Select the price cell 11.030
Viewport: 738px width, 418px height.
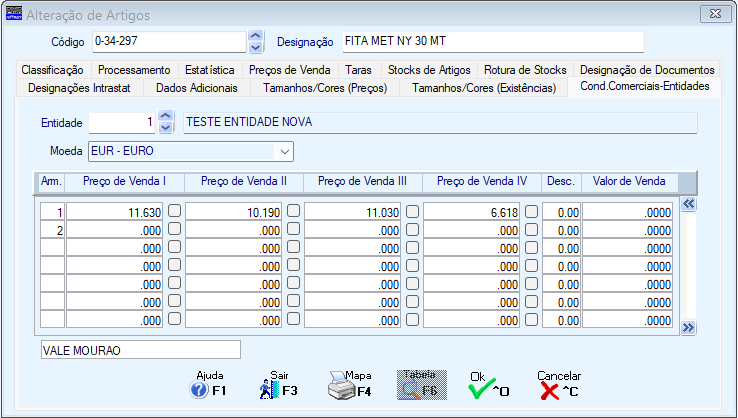pos(353,212)
